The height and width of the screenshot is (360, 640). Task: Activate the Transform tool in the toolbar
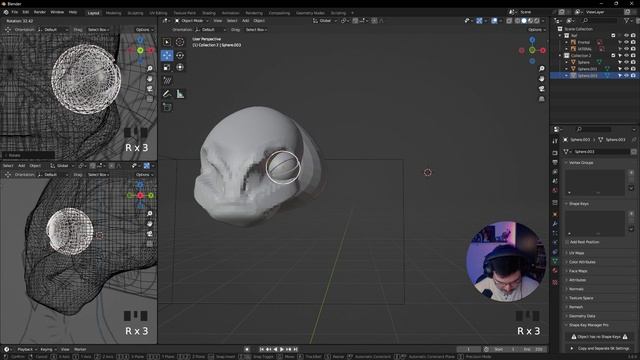pyautogui.click(x=180, y=67)
